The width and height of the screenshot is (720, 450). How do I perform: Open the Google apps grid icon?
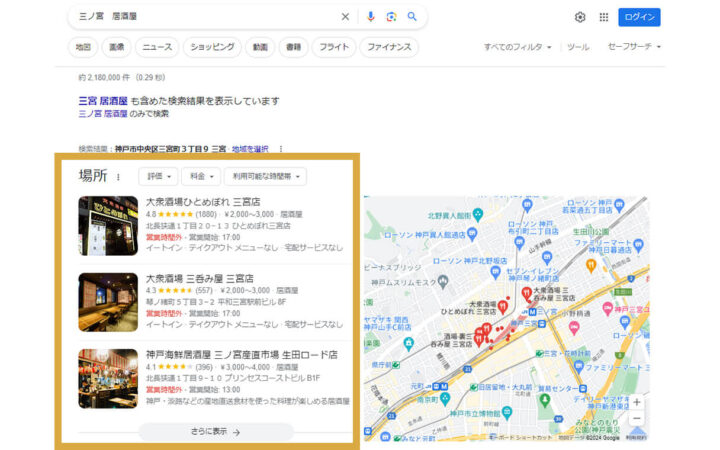604,17
